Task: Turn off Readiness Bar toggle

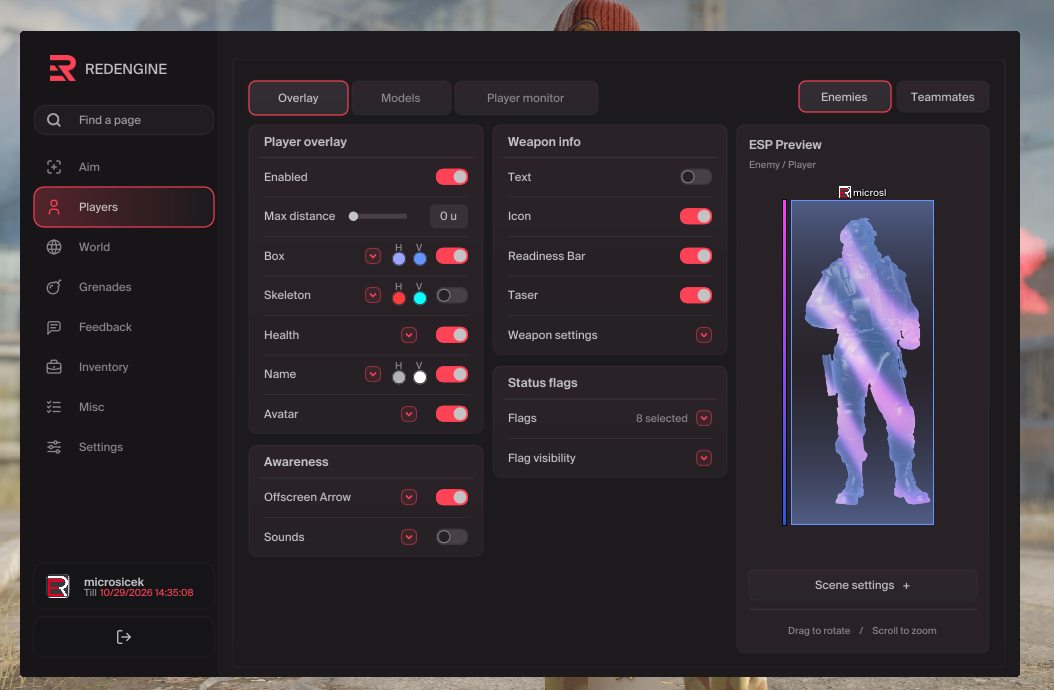Action: click(x=696, y=256)
